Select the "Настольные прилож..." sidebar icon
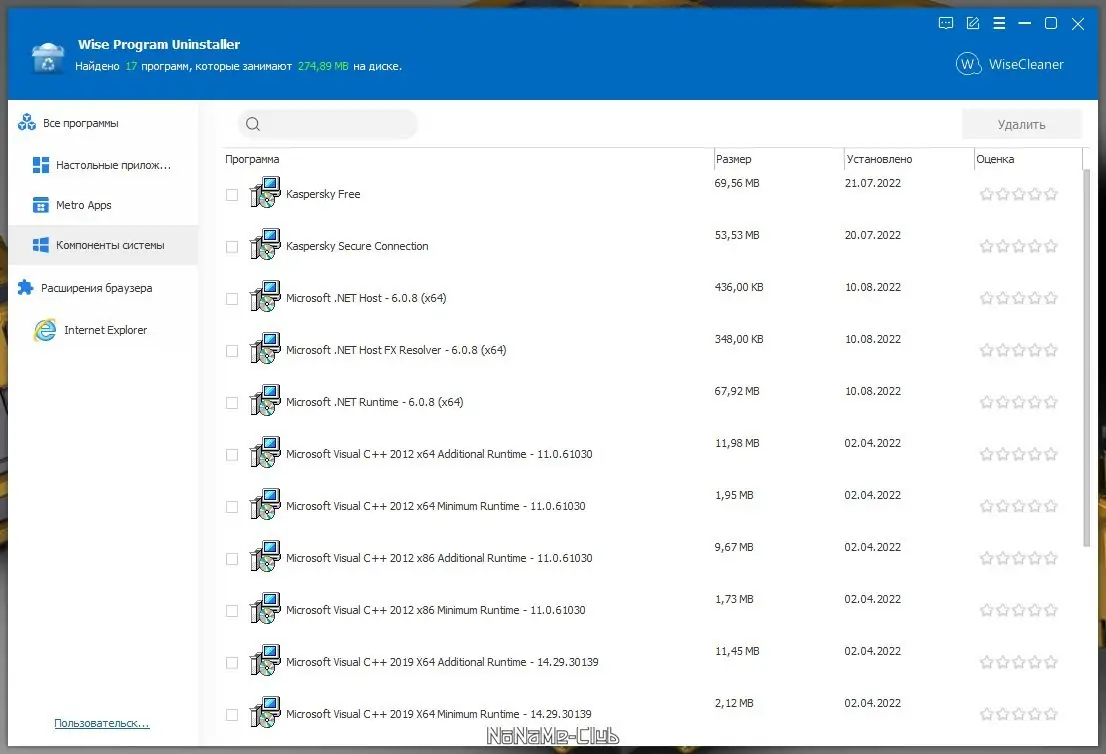The width and height of the screenshot is (1106, 754). (41, 164)
